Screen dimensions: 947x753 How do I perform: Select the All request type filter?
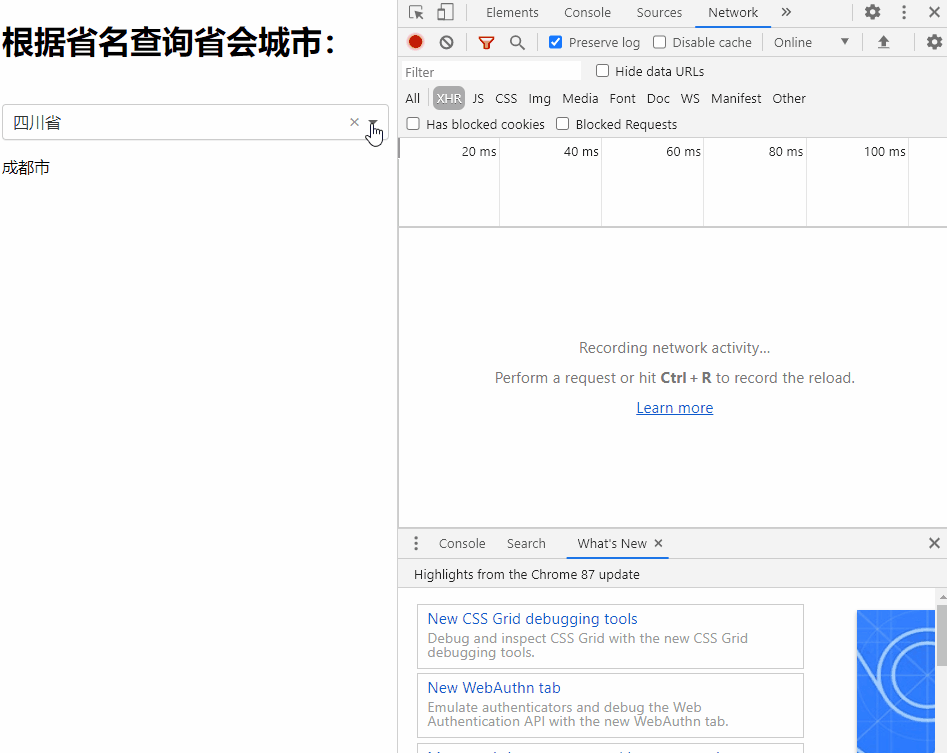point(413,98)
